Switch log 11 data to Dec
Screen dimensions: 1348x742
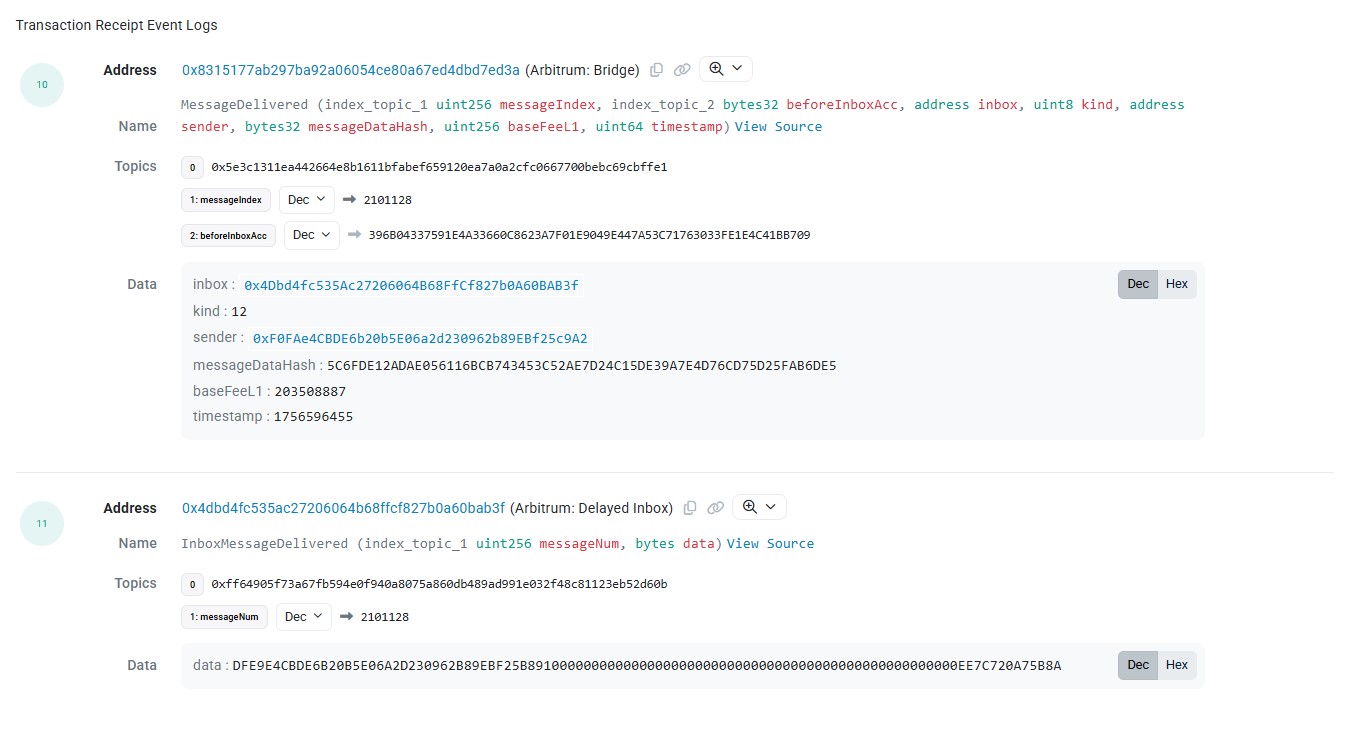click(1138, 665)
